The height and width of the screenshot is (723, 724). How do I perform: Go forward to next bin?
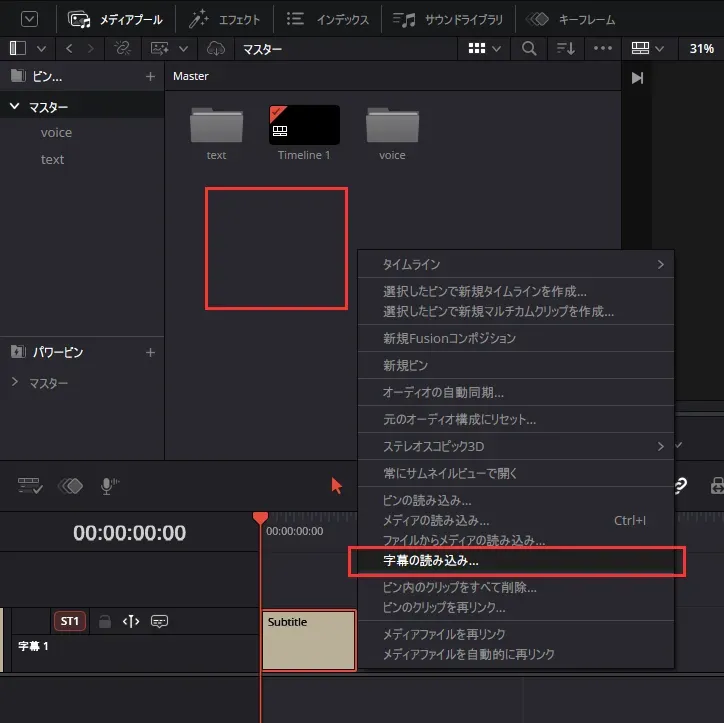point(90,48)
